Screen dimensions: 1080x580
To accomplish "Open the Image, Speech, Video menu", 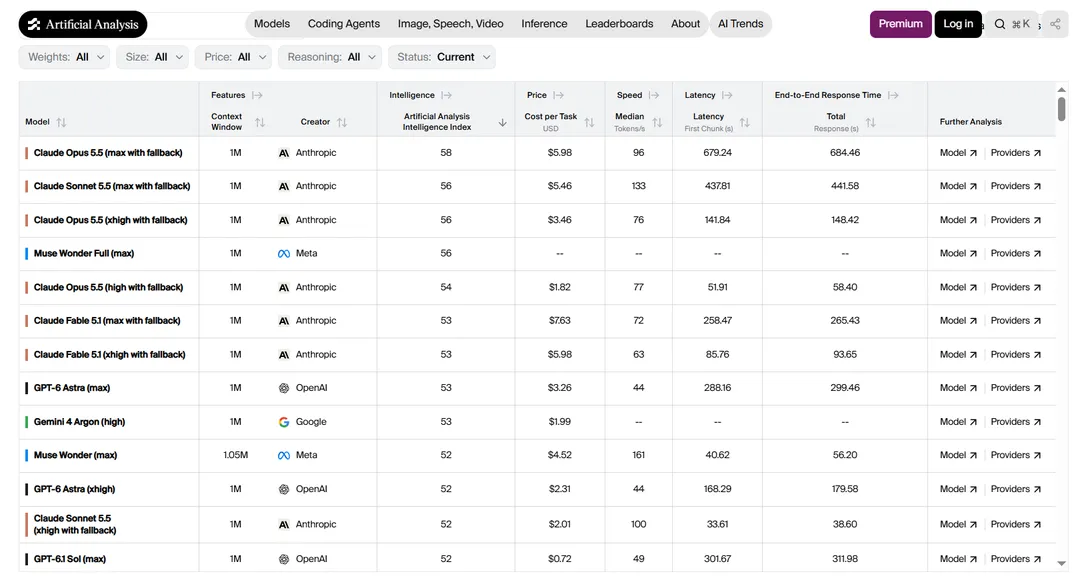I will coord(450,24).
